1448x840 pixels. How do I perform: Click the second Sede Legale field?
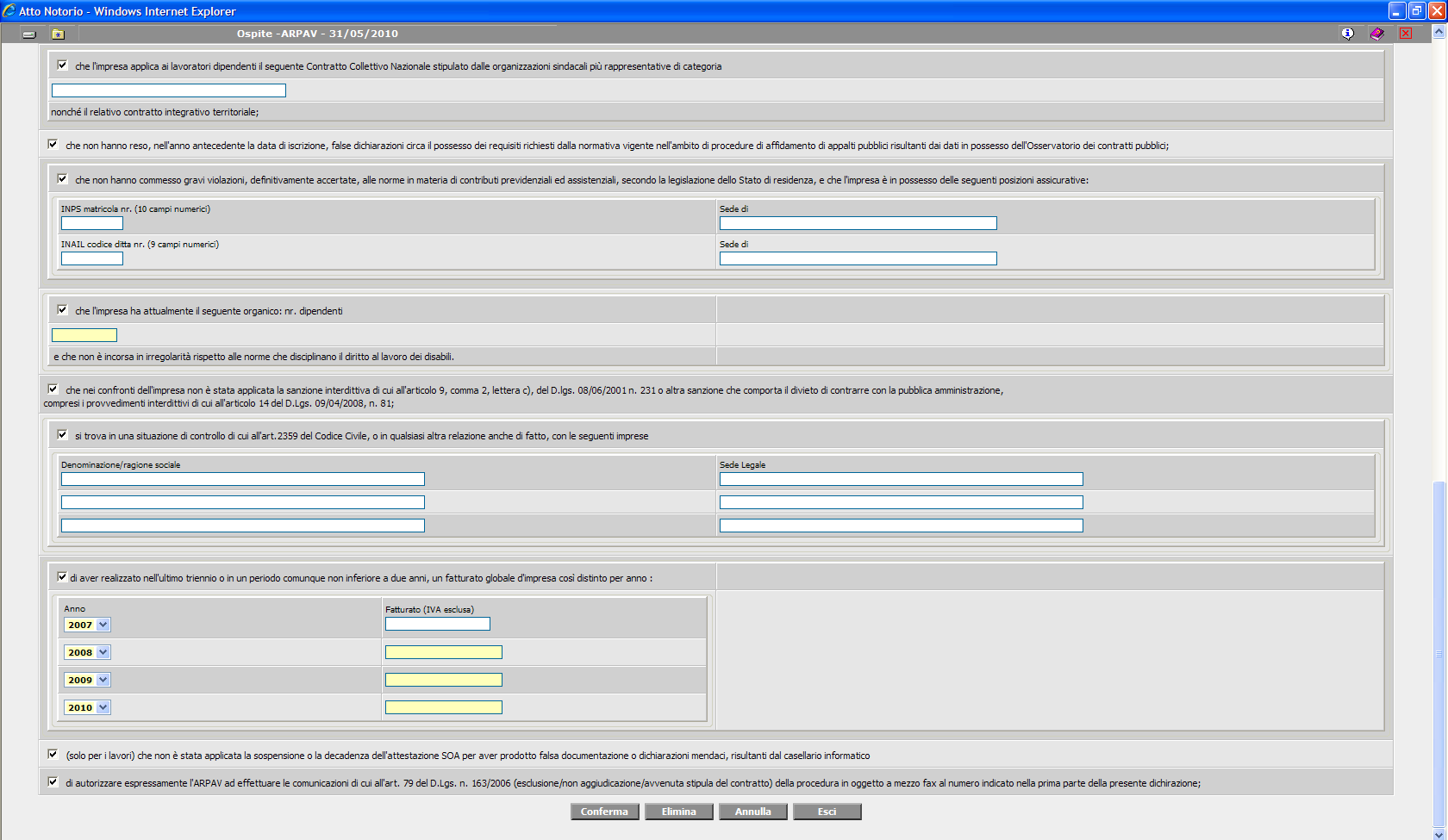(902, 502)
